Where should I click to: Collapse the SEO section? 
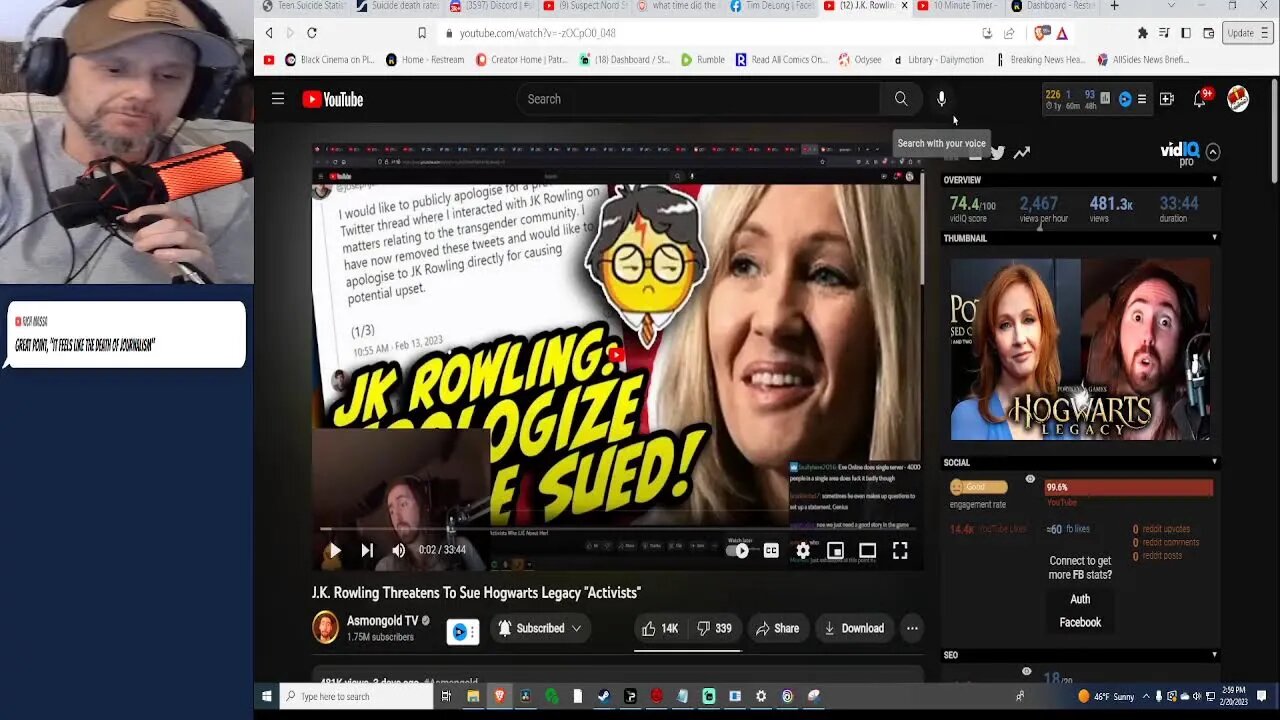[x=1215, y=655]
